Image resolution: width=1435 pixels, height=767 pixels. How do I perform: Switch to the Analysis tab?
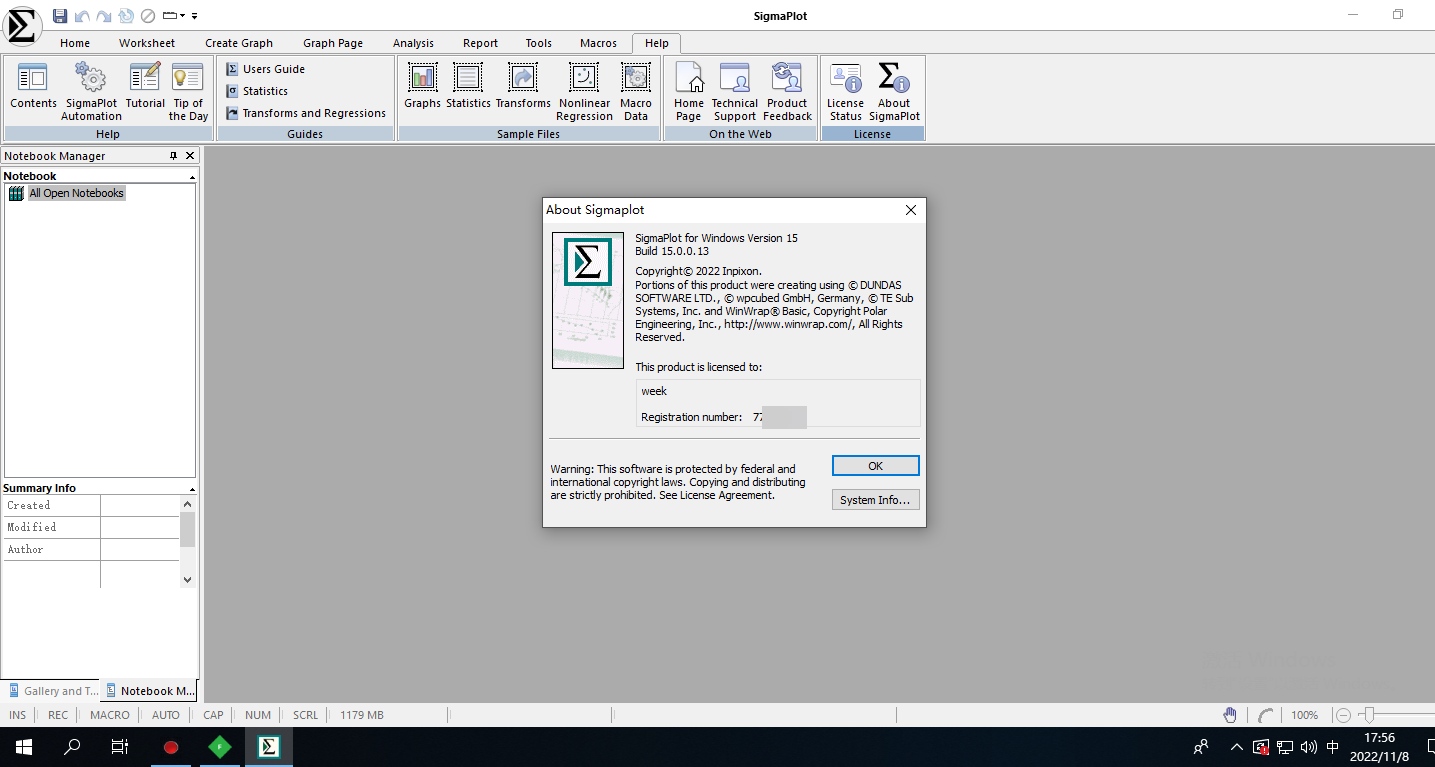tap(413, 43)
